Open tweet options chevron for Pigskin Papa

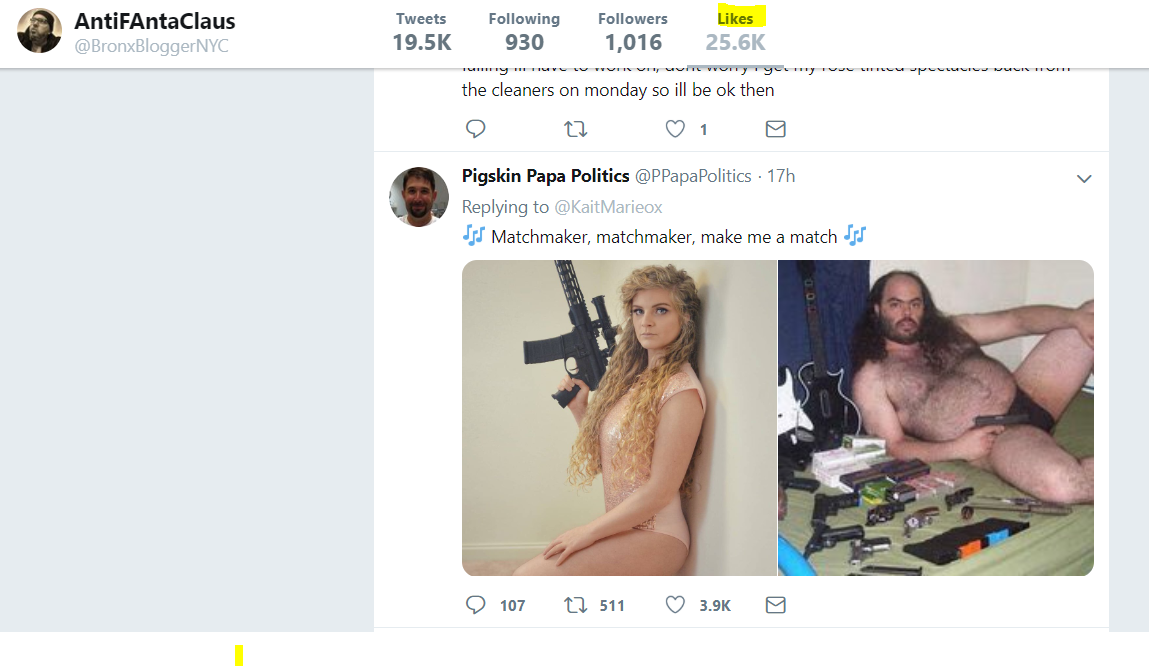coord(1084,179)
